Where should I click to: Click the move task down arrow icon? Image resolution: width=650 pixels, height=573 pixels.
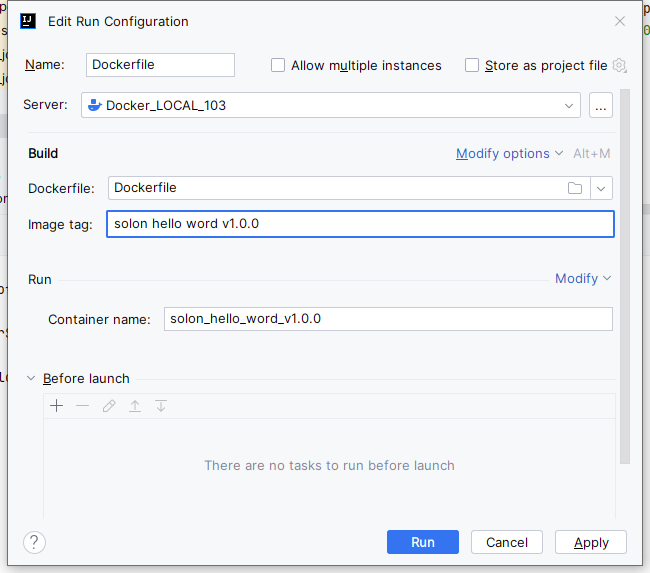[x=161, y=406]
